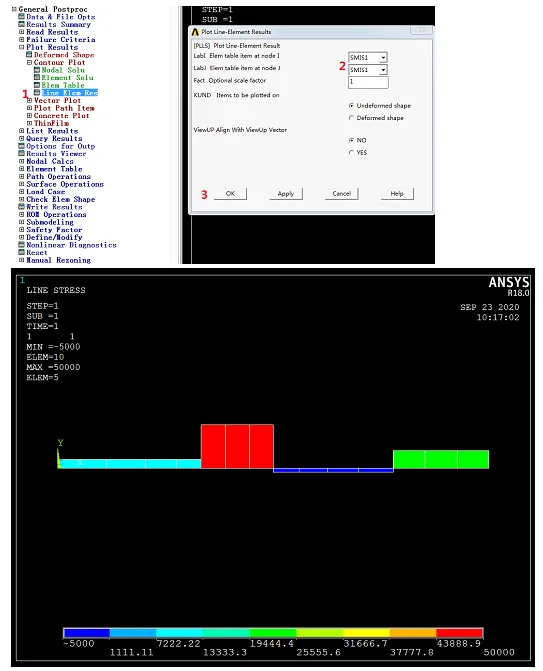
Task: Select Undeformed shape radio option
Action: [x=351, y=106]
